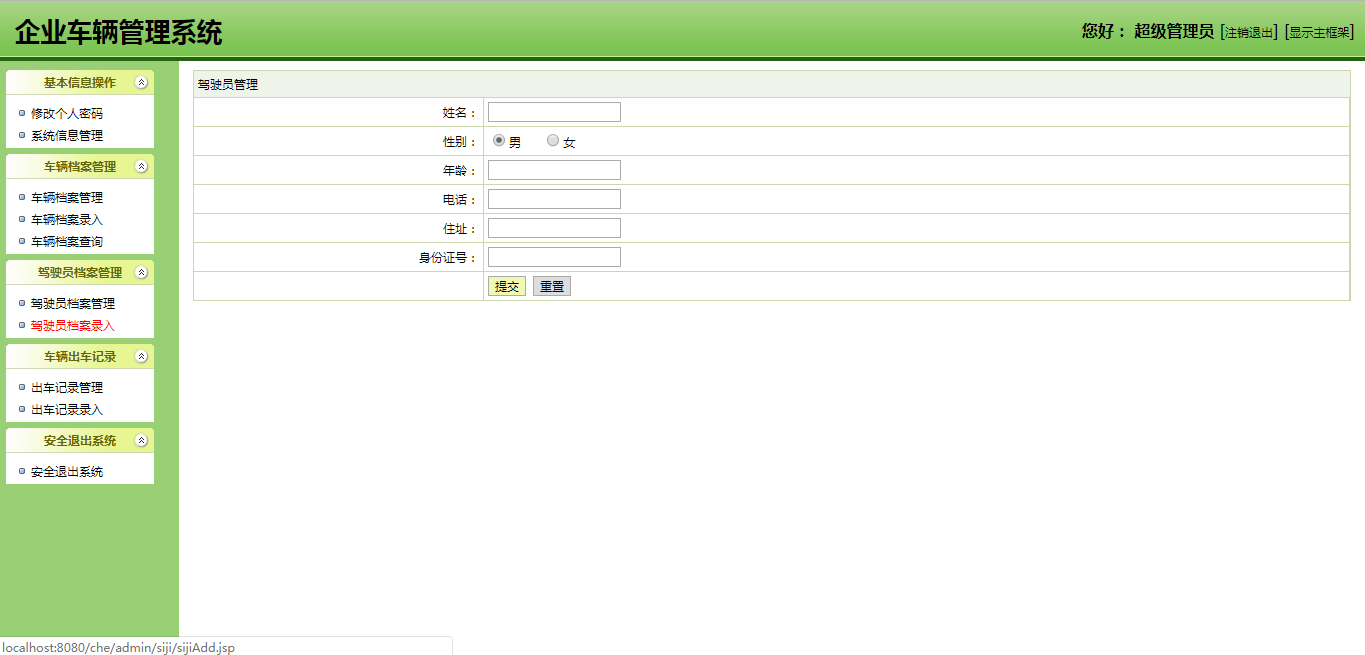Click 安全退出系统 link item
Viewport: 1365px width, 655px height.
[67, 472]
